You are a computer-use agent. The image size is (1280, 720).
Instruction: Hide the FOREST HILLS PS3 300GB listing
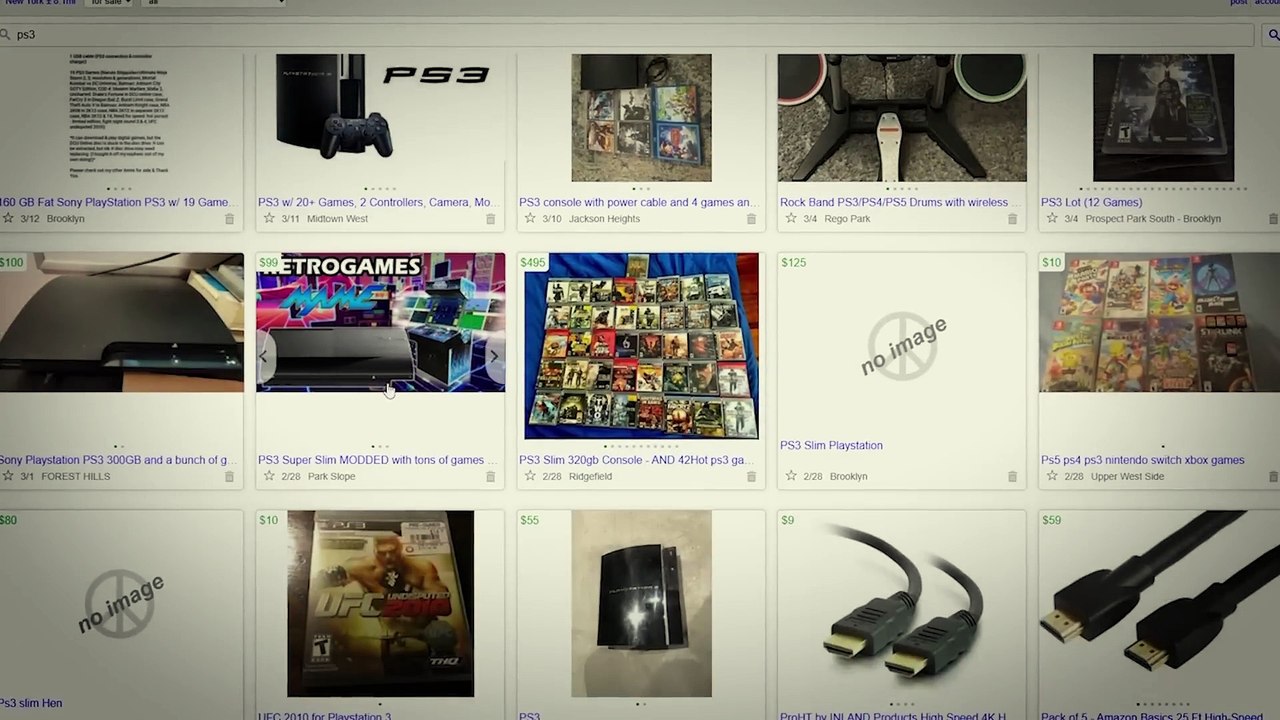click(x=229, y=477)
